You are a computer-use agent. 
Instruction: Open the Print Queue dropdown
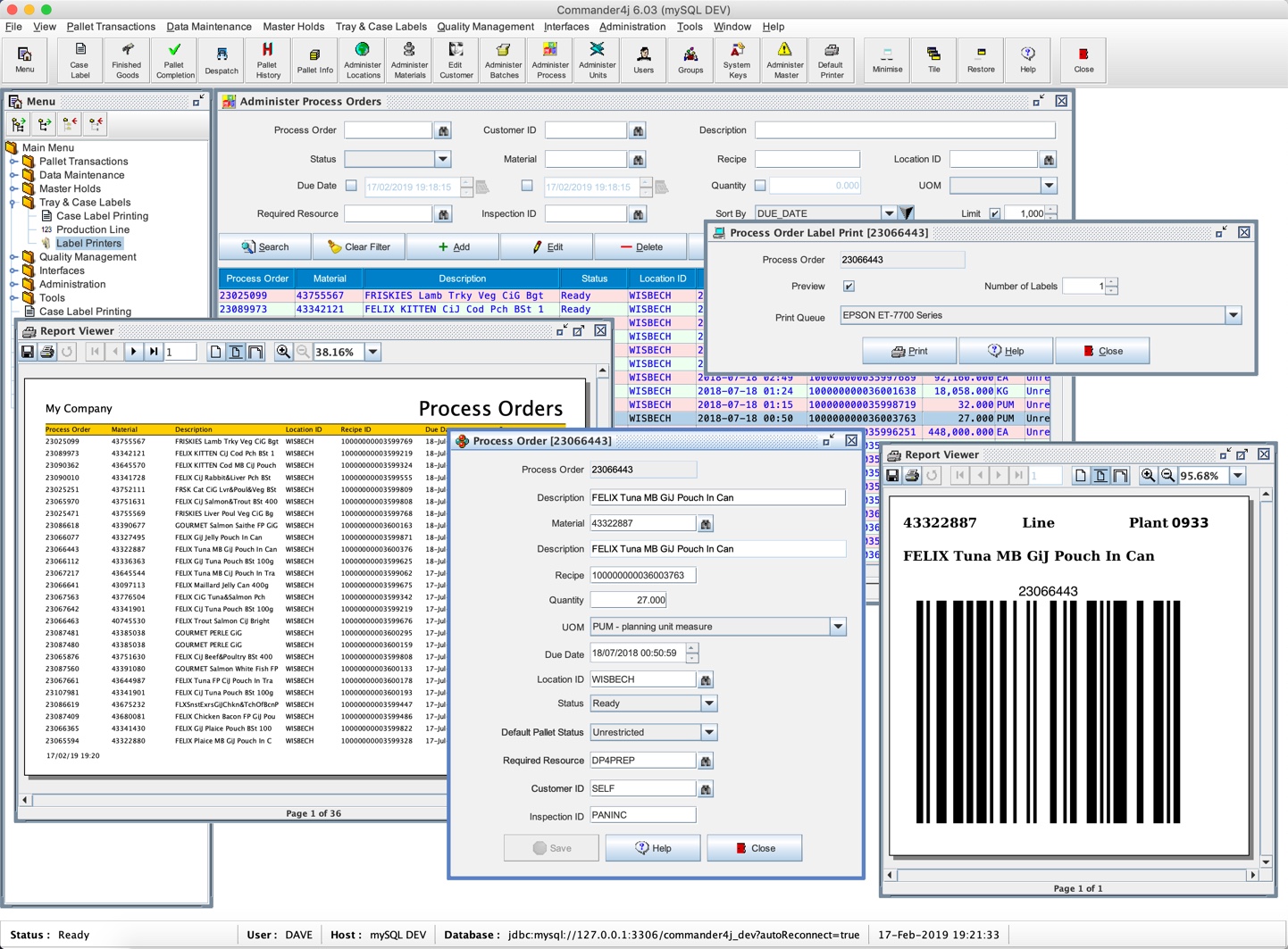pos(1233,315)
